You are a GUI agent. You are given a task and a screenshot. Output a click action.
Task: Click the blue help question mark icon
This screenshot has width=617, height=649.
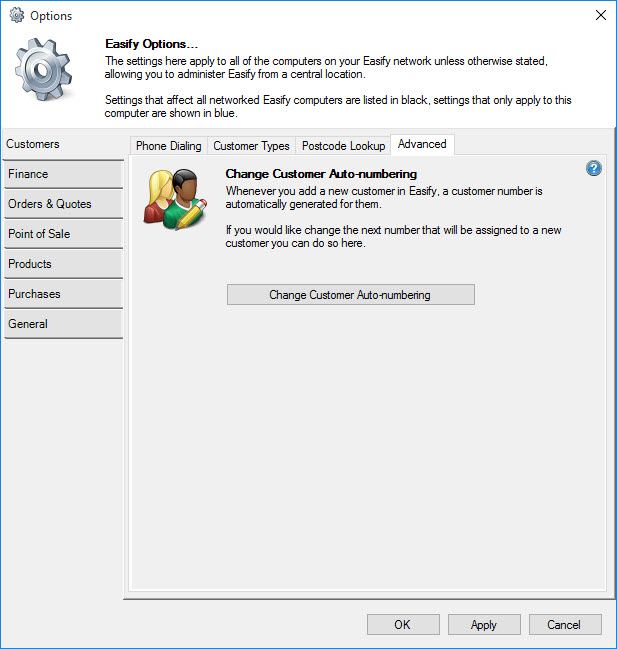point(594,168)
